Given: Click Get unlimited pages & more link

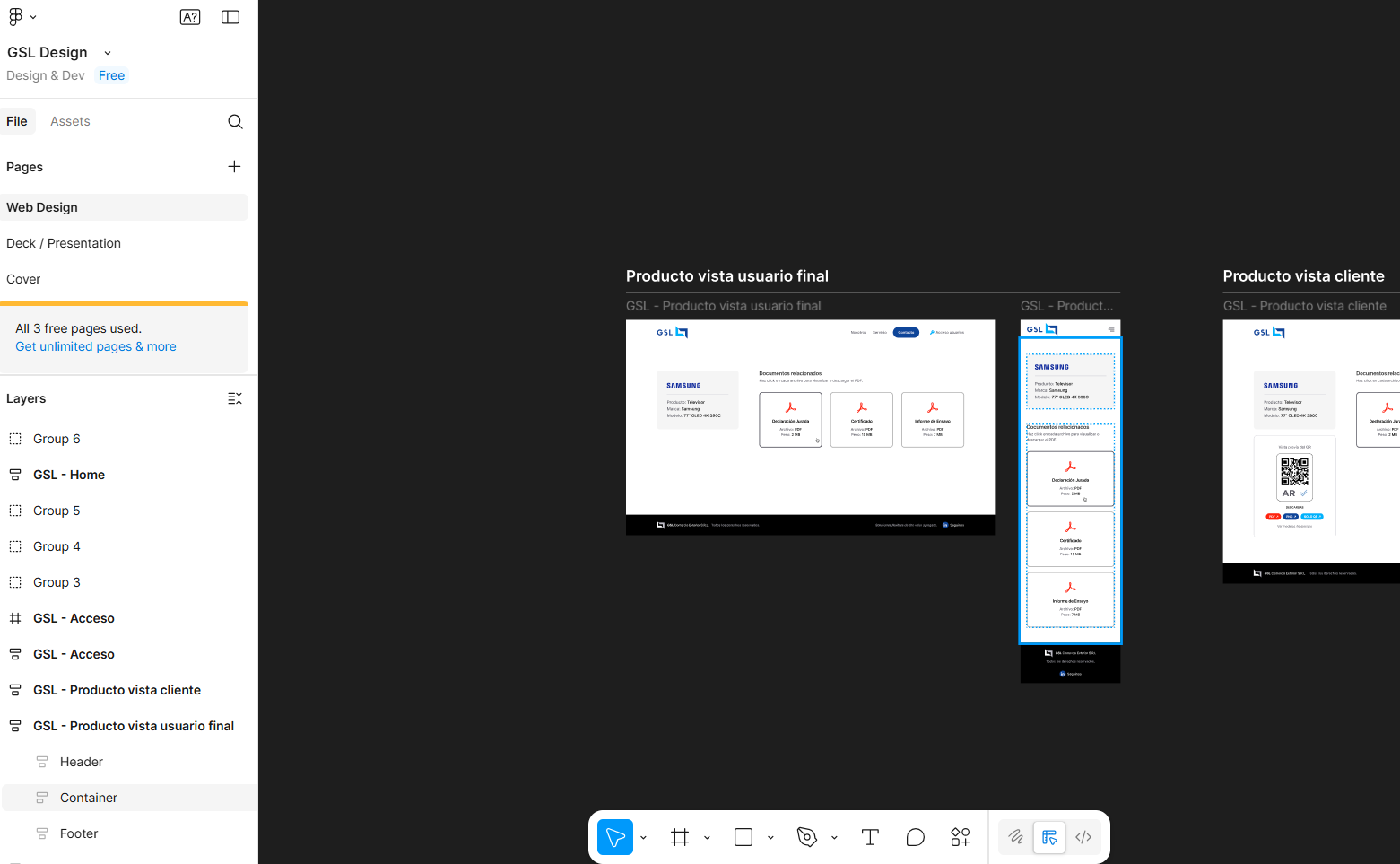Looking at the screenshot, I should coord(96,346).
